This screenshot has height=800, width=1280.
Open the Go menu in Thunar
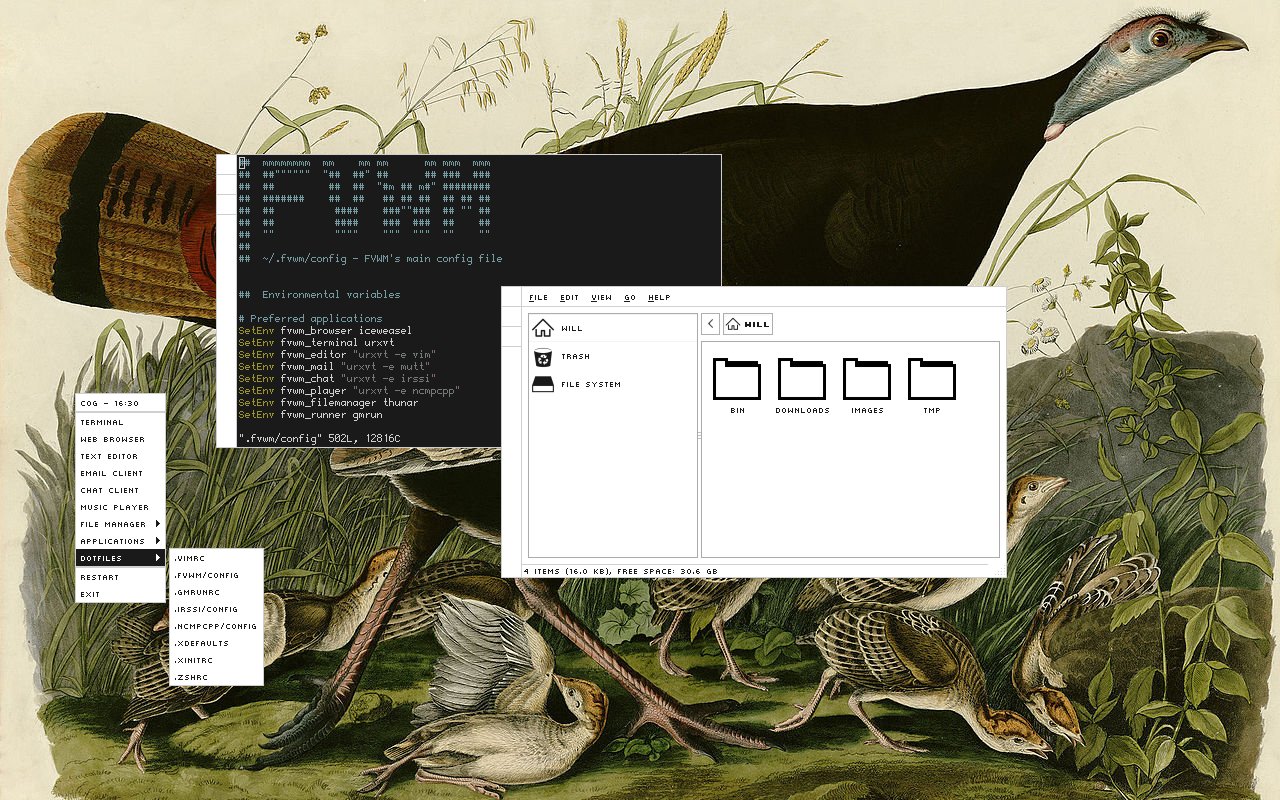click(630, 297)
